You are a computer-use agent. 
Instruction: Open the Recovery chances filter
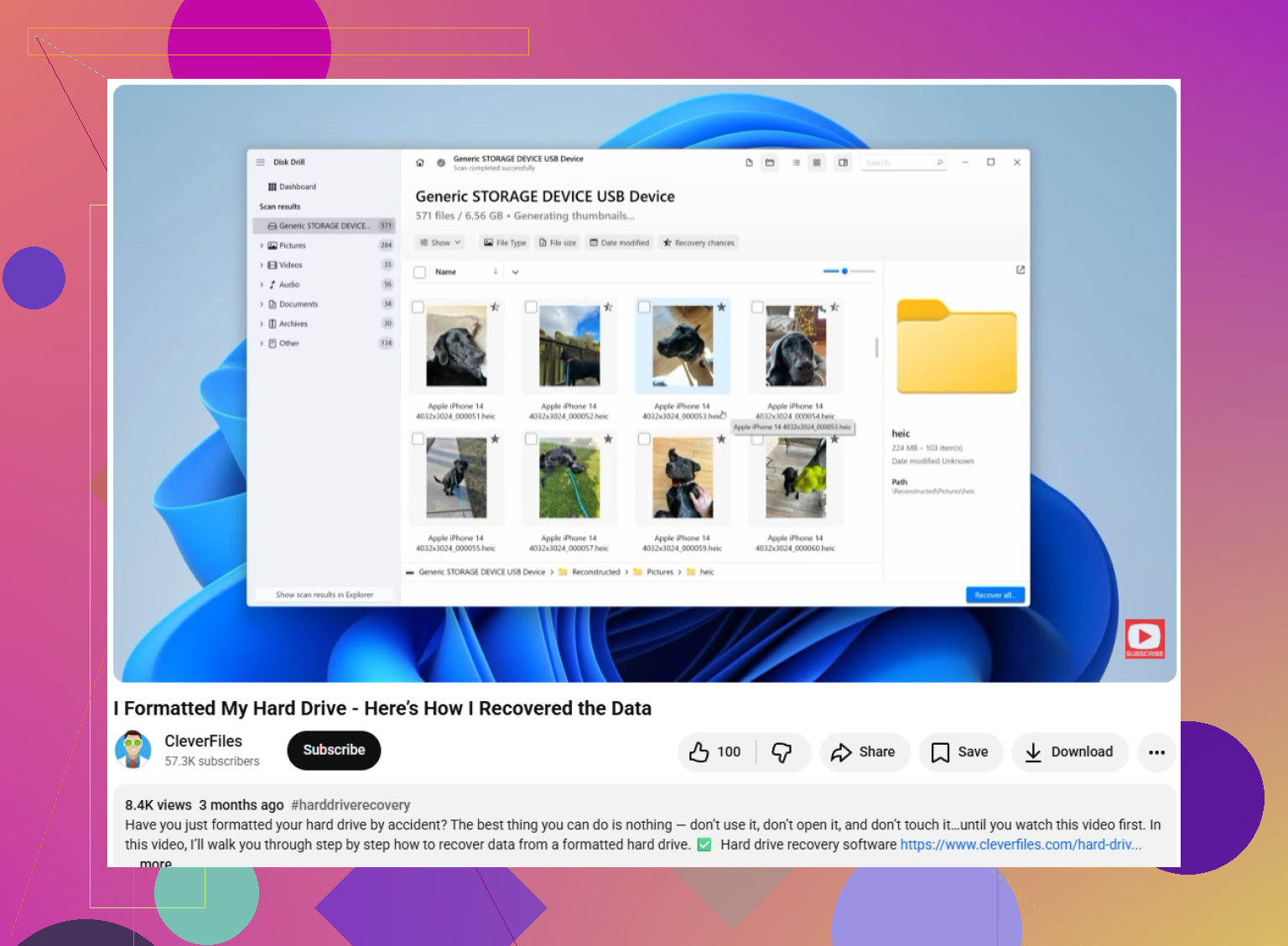point(699,242)
